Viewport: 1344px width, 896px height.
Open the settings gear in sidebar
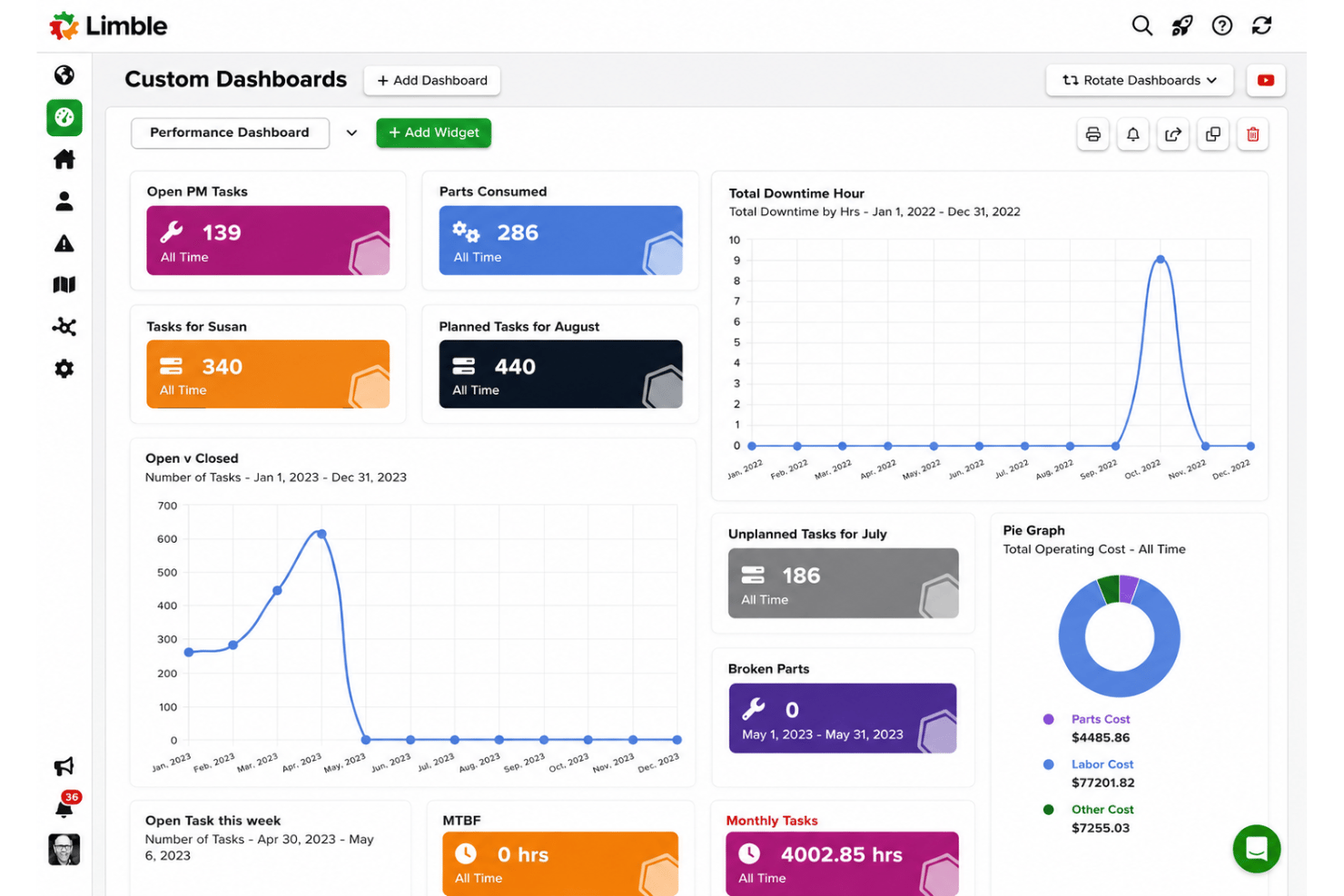(64, 369)
